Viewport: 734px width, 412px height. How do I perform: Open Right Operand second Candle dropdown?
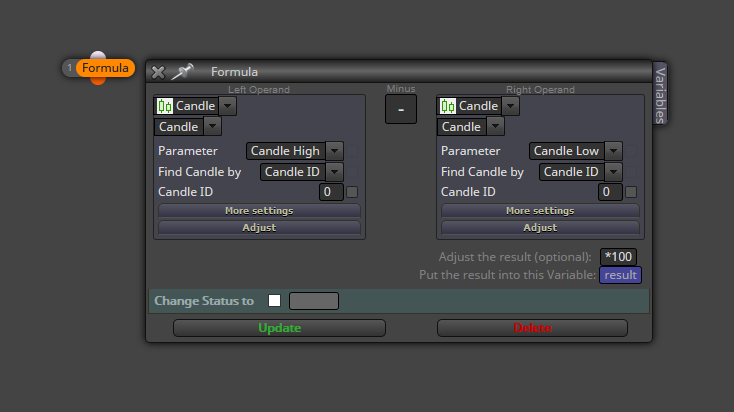click(x=495, y=126)
